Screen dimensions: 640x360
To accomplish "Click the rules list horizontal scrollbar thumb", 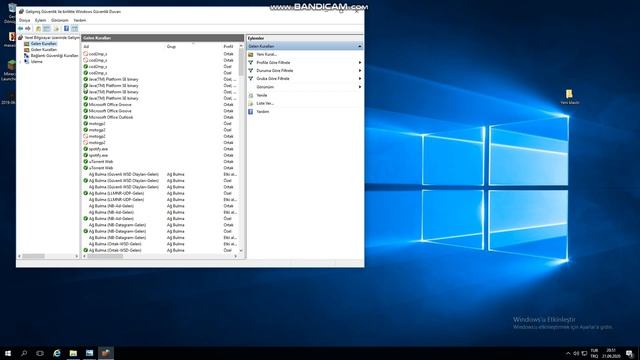I will pos(105,256).
